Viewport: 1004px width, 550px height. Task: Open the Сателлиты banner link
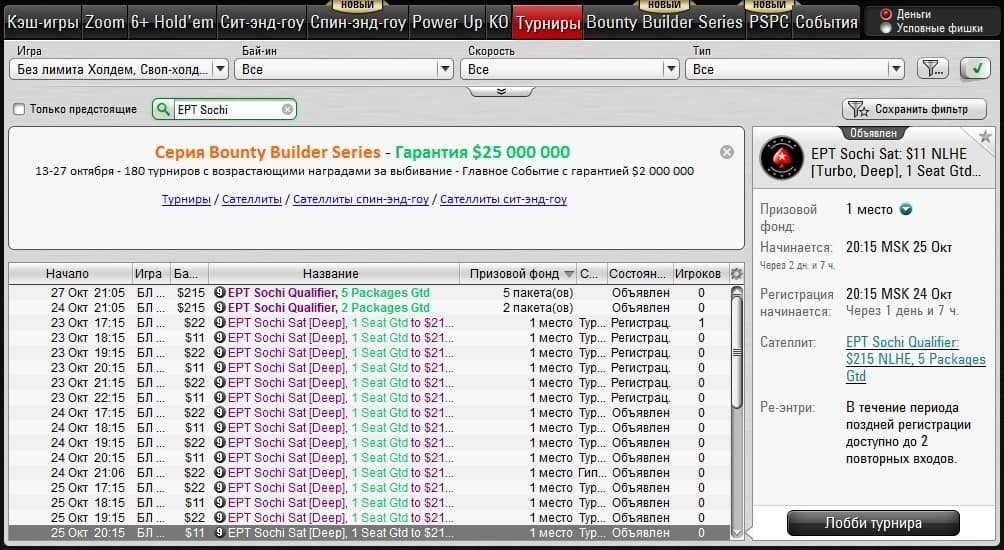[252, 199]
